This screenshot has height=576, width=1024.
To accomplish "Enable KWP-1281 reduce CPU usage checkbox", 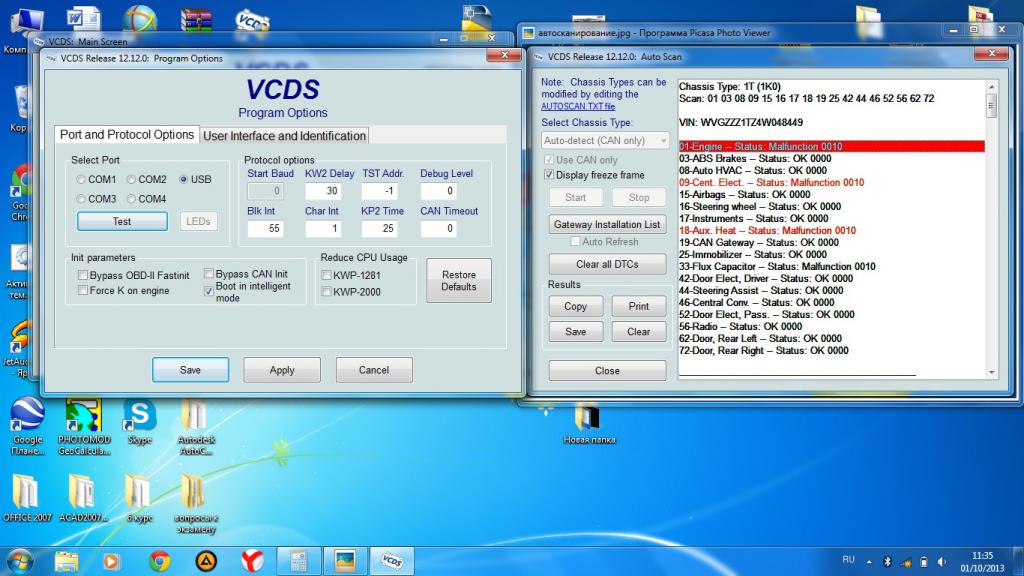I will pos(326,275).
